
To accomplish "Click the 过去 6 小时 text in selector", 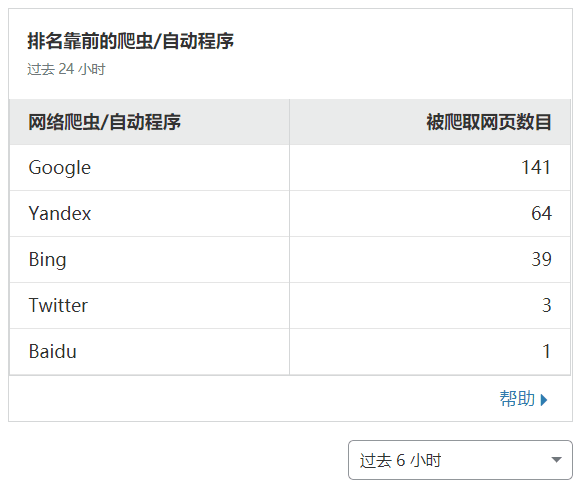I will click(x=400, y=461).
